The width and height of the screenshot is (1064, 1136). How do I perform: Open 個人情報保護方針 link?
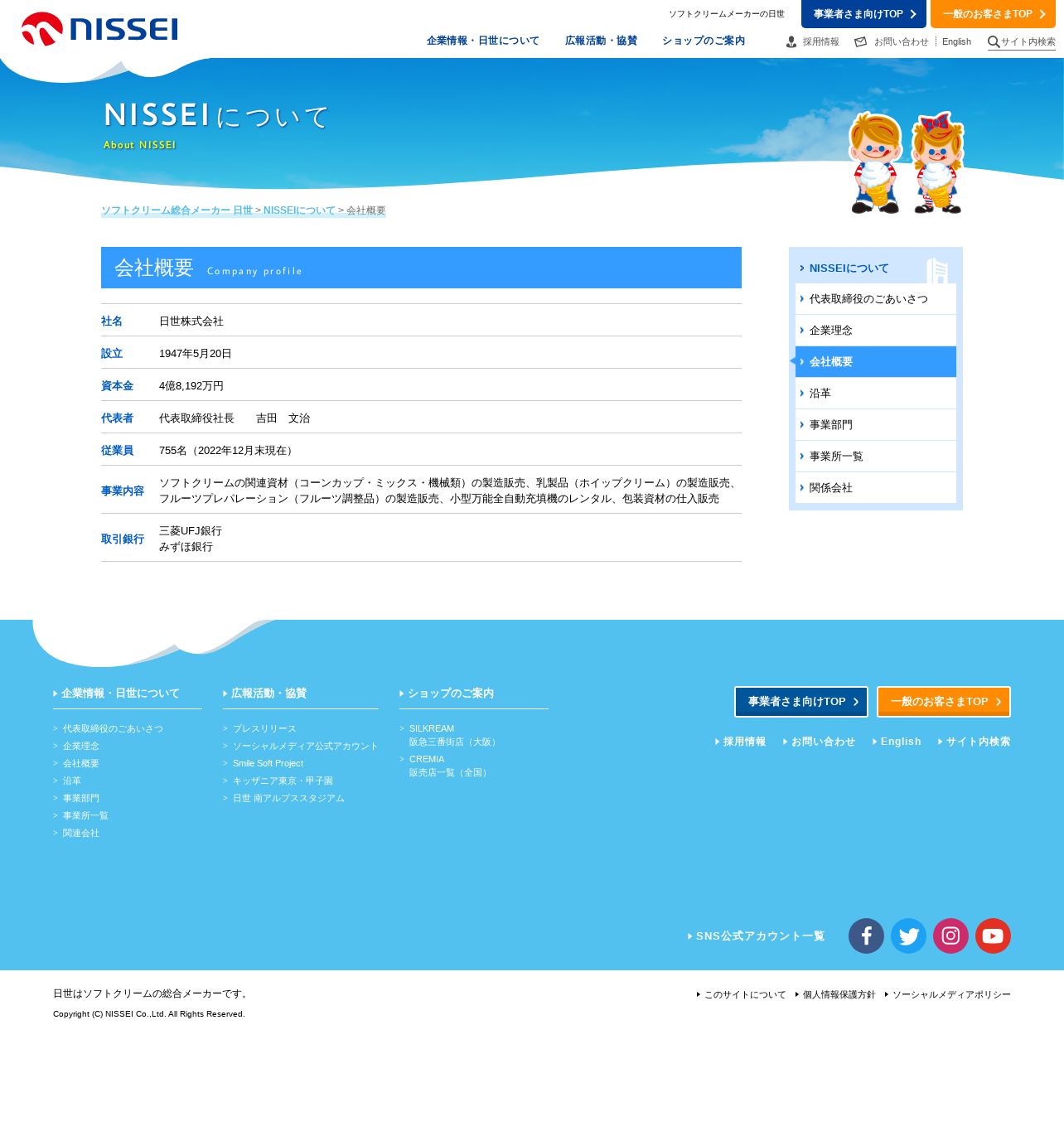pyautogui.click(x=839, y=995)
